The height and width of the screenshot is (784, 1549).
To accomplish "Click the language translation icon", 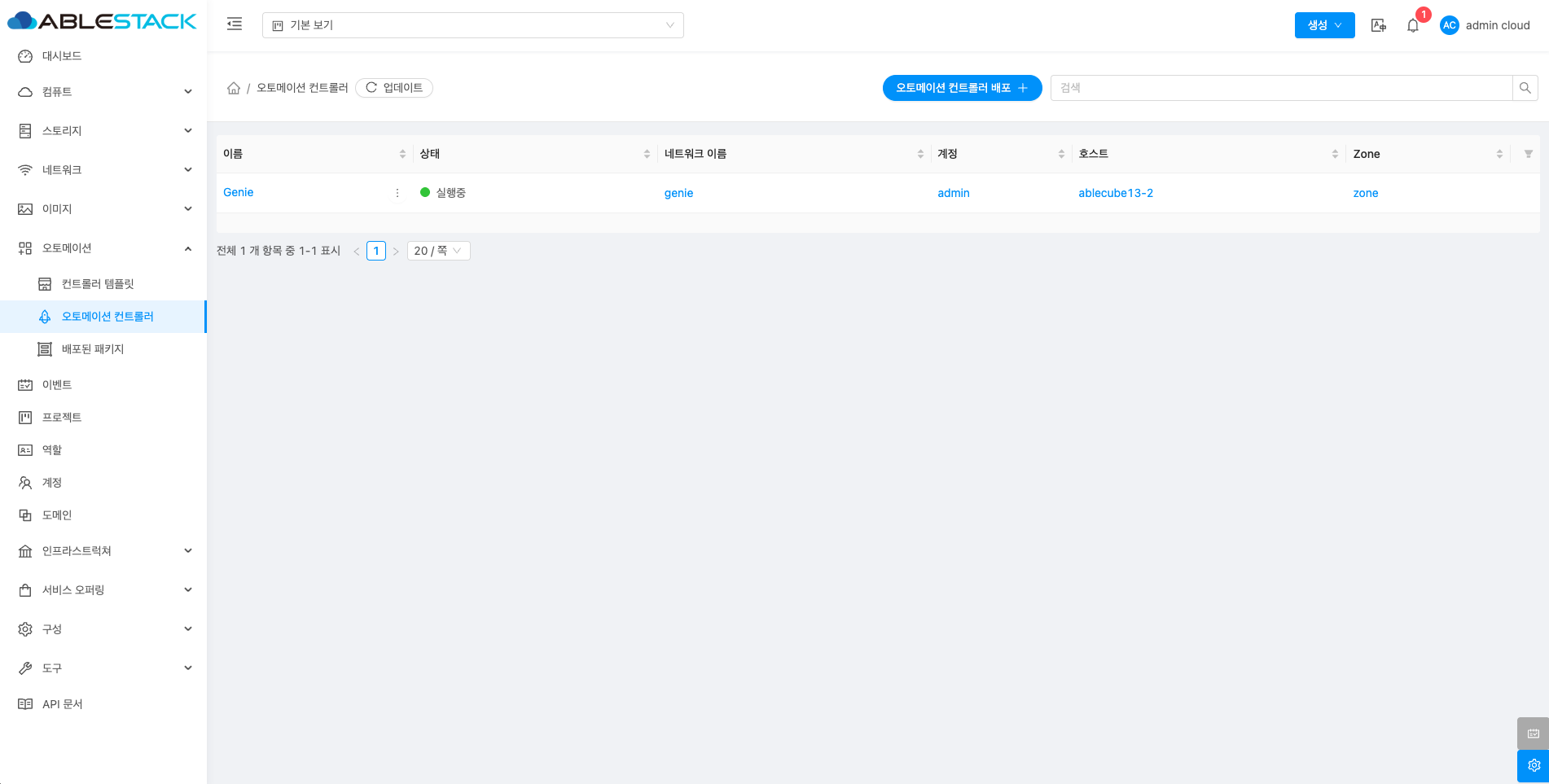I will pos(1378,25).
